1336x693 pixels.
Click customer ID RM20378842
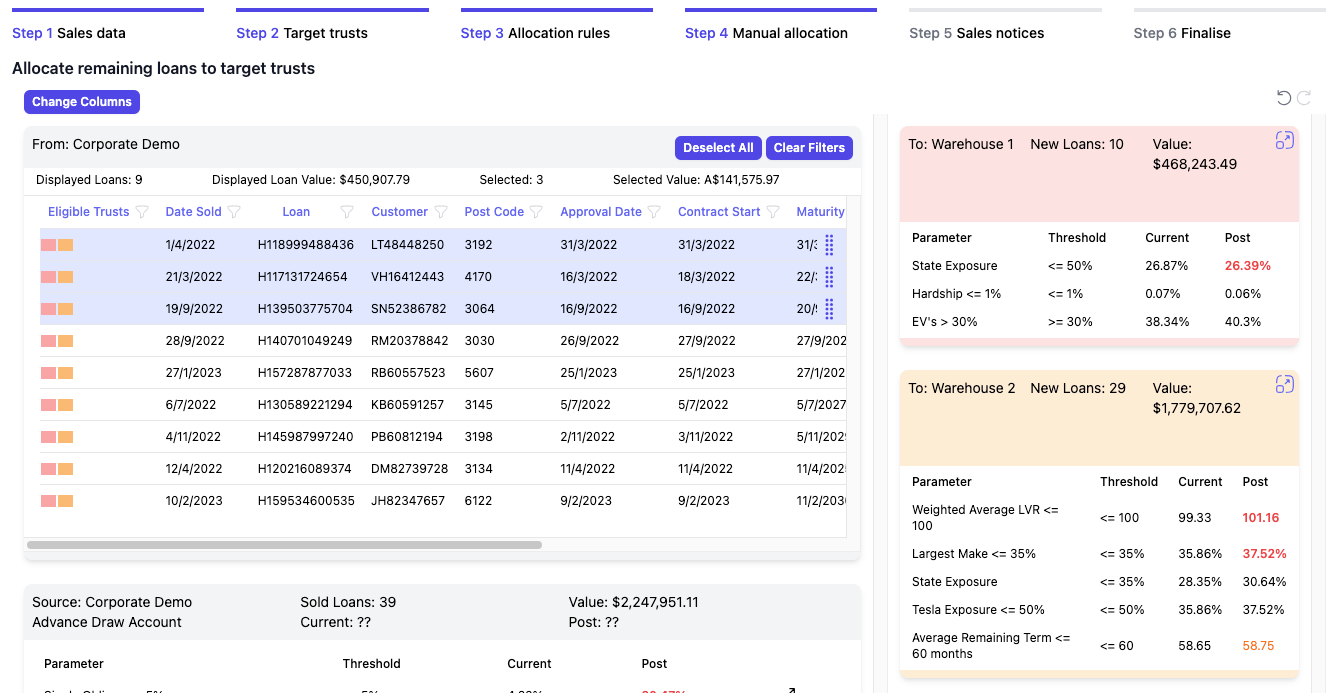pyautogui.click(x=410, y=341)
